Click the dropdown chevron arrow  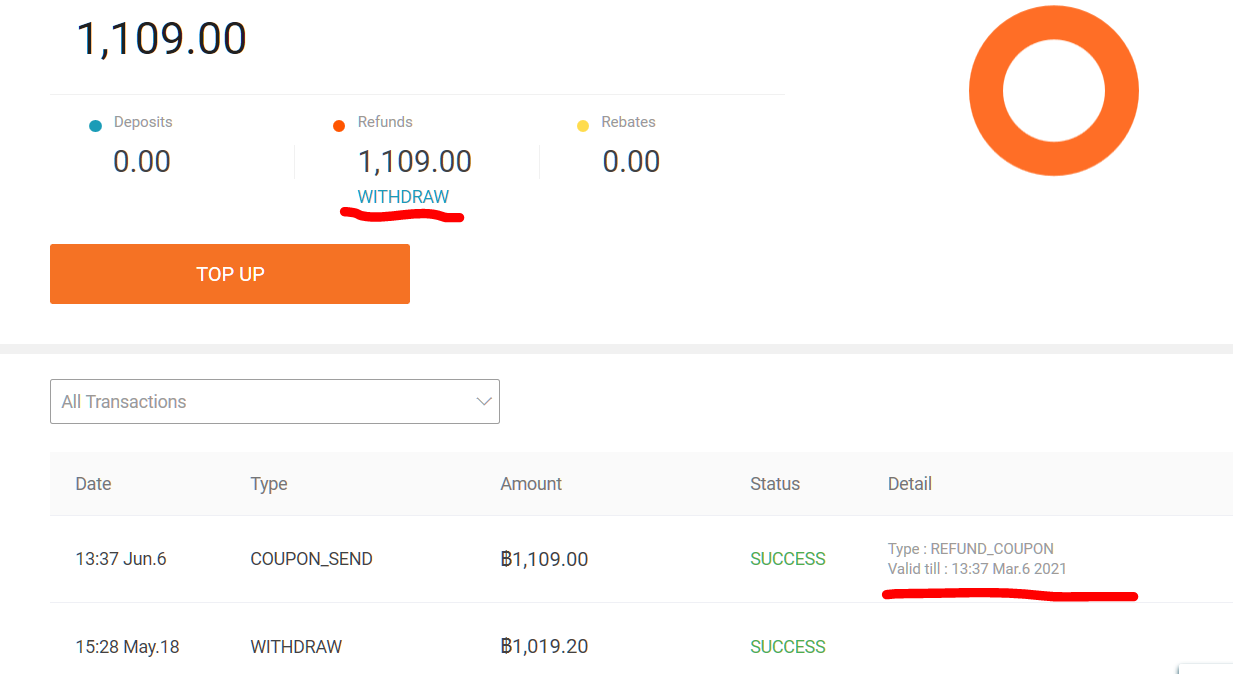click(x=484, y=402)
